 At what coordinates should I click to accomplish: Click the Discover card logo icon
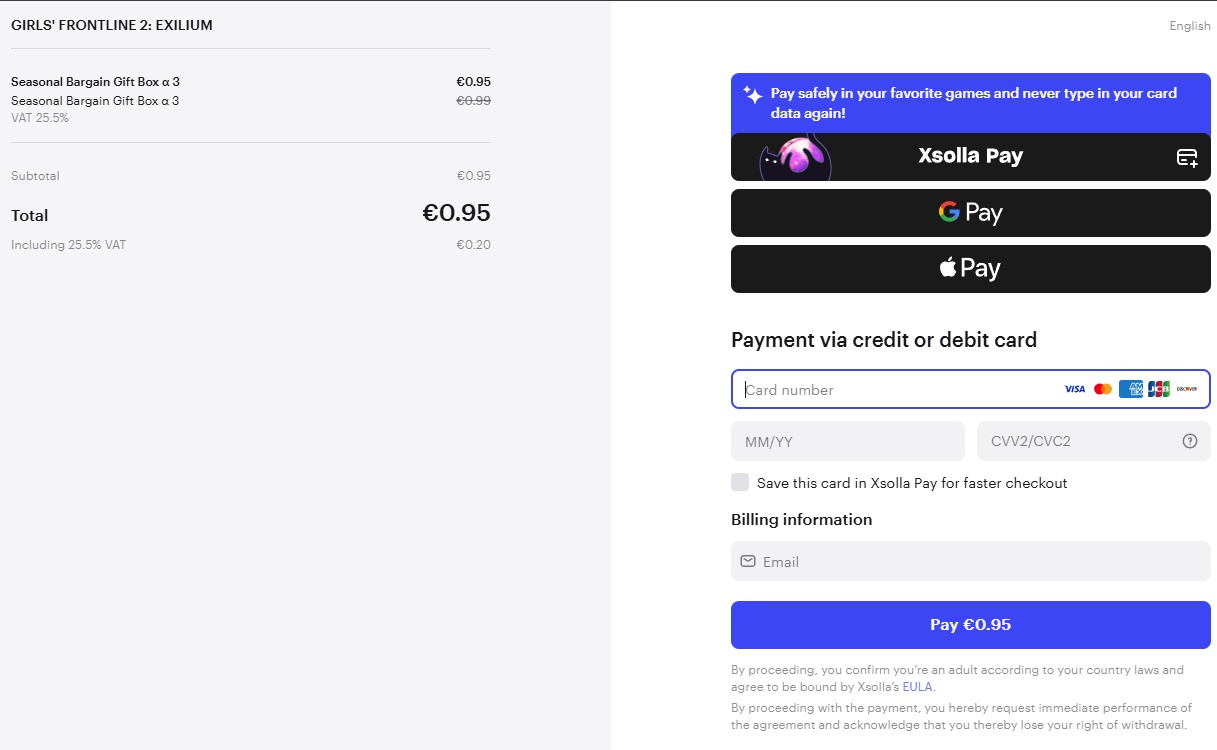point(1187,389)
